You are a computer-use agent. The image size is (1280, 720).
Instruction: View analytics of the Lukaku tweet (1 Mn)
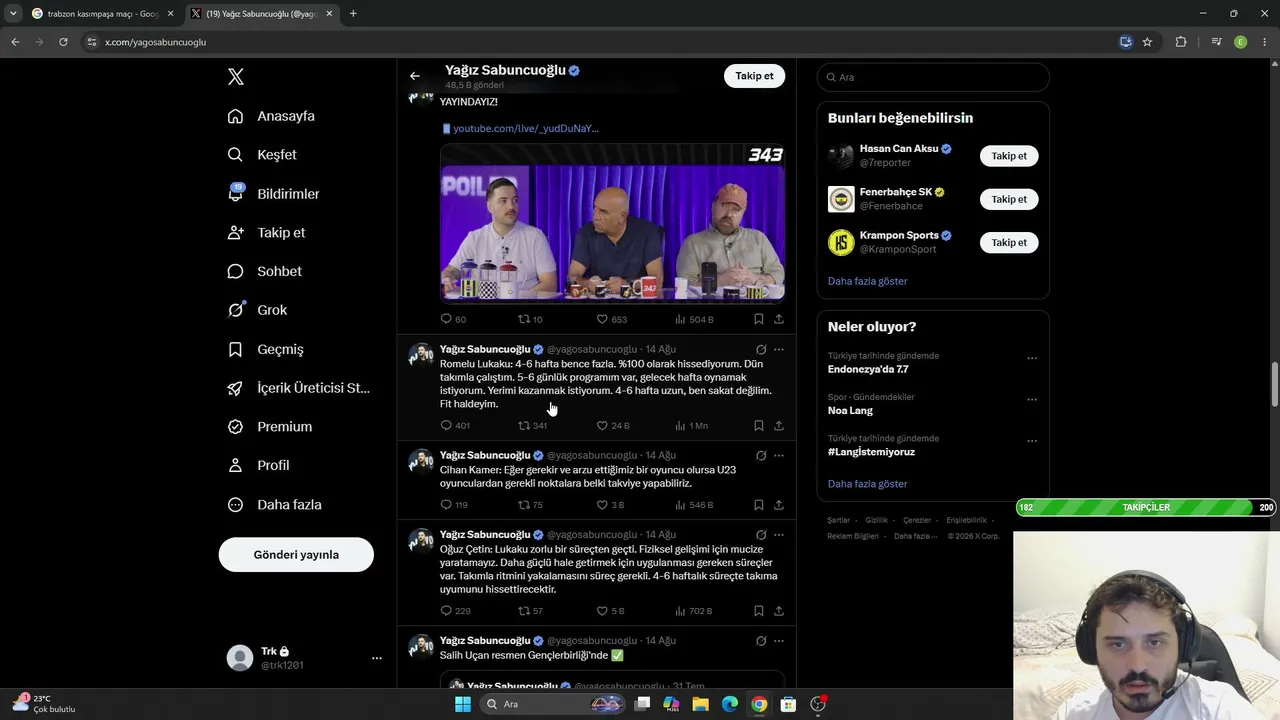click(691, 426)
